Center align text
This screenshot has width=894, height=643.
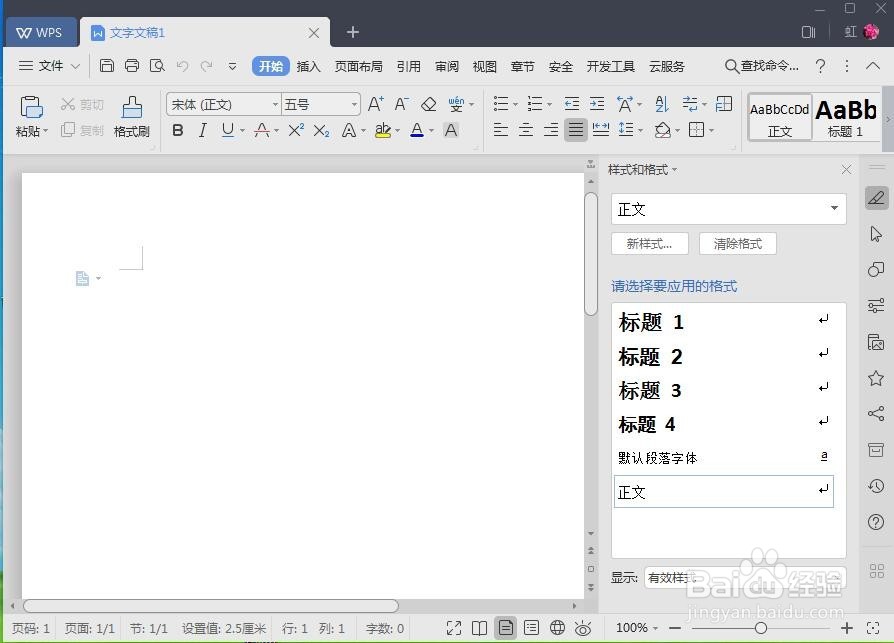[526, 130]
